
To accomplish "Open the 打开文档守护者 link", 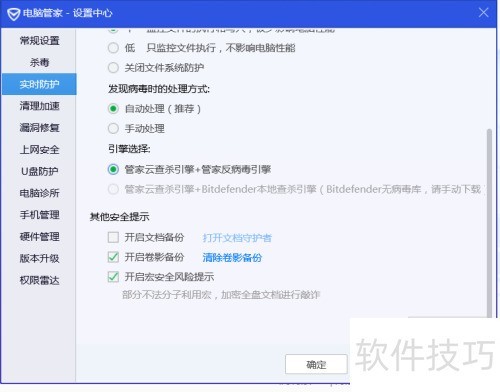I will point(237,238).
